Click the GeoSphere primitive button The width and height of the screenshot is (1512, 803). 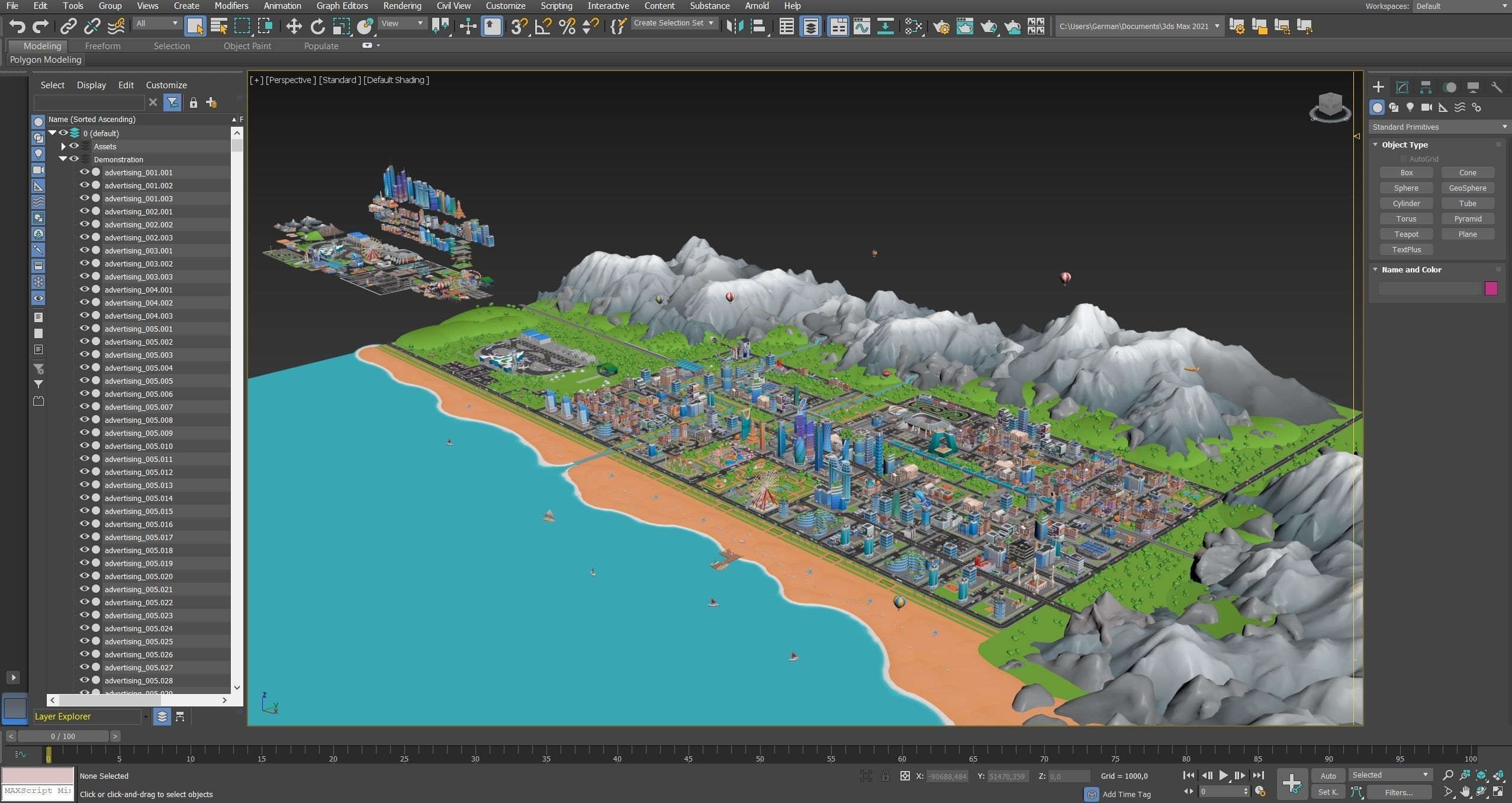pyautogui.click(x=1468, y=188)
